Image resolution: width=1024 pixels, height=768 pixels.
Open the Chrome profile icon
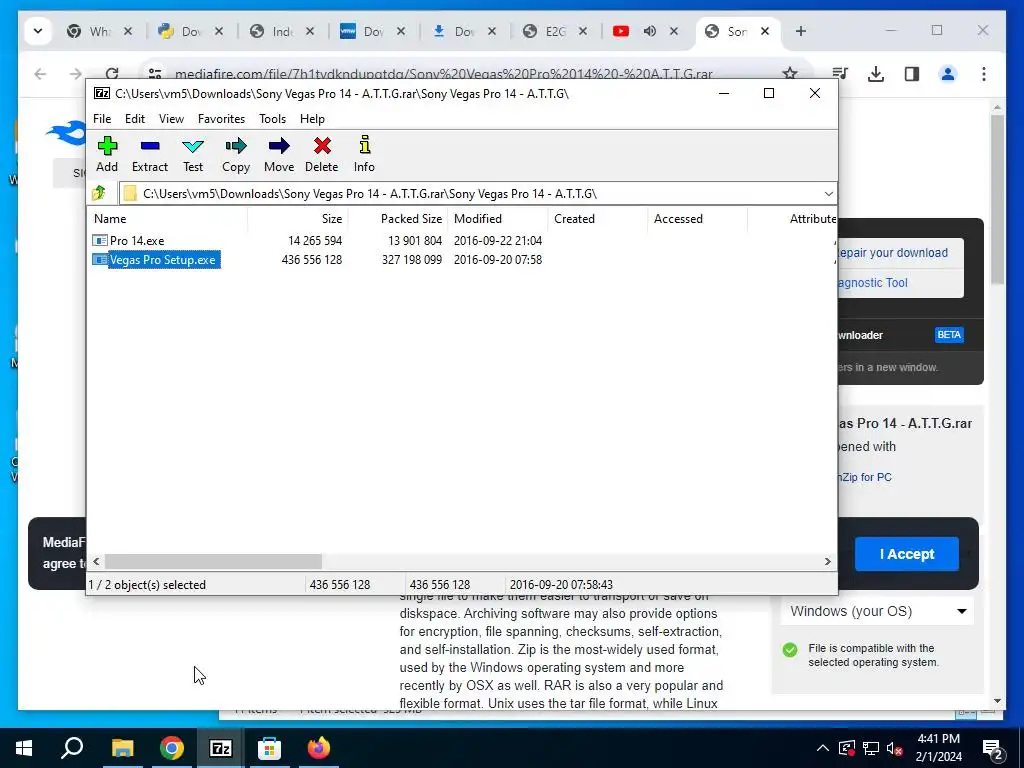tap(948, 74)
